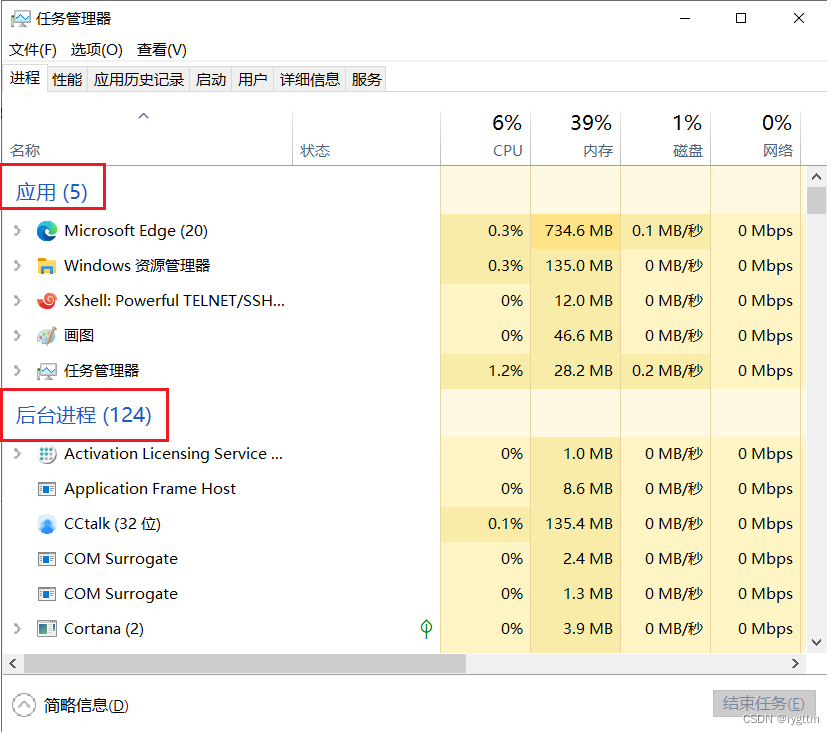Click the Cortana app icon
The width and height of the screenshot is (835, 735).
(47, 629)
